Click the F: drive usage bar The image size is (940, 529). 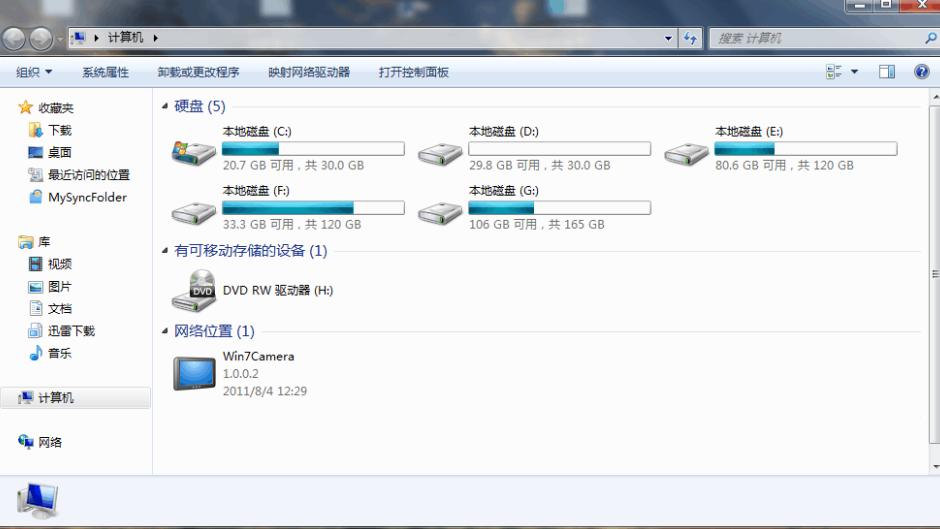point(313,208)
